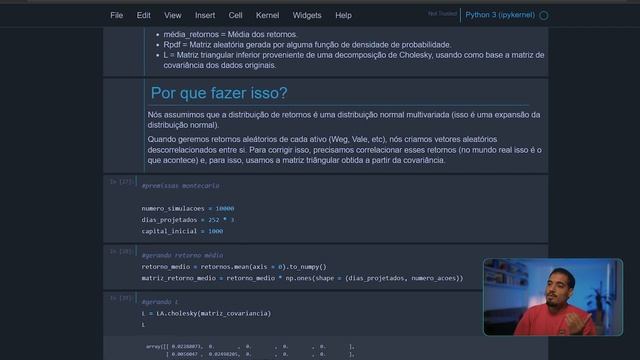Image resolution: width=640 pixels, height=360 pixels.
Task: Click the paragraph starting 'Nós assumimos que a distribuição'
Action: click(344, 120)
